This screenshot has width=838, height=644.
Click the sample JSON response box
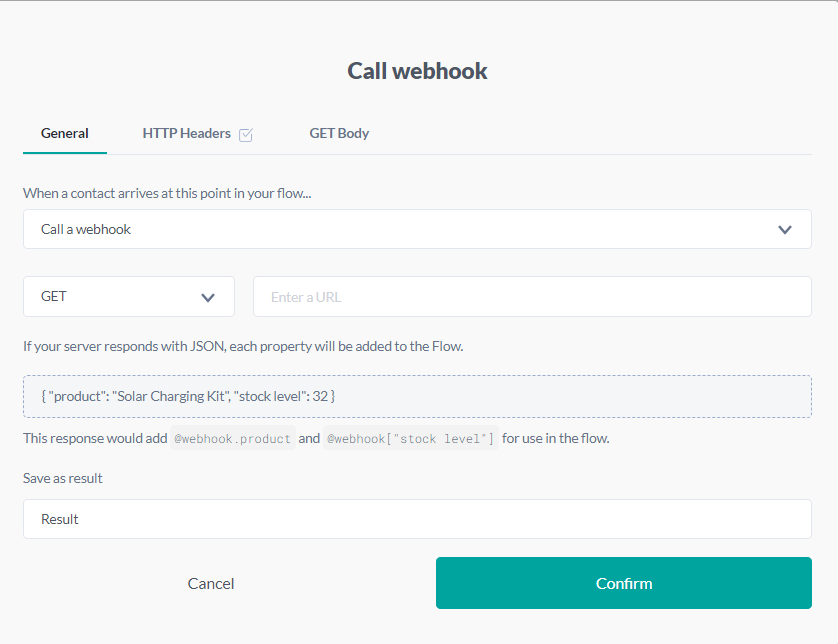[x=417, y=396]
